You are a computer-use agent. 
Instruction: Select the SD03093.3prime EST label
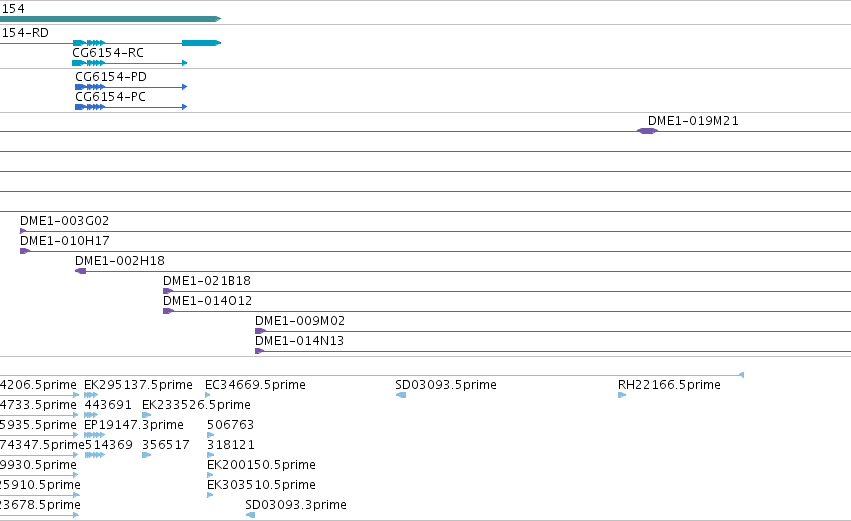(296, 505)
